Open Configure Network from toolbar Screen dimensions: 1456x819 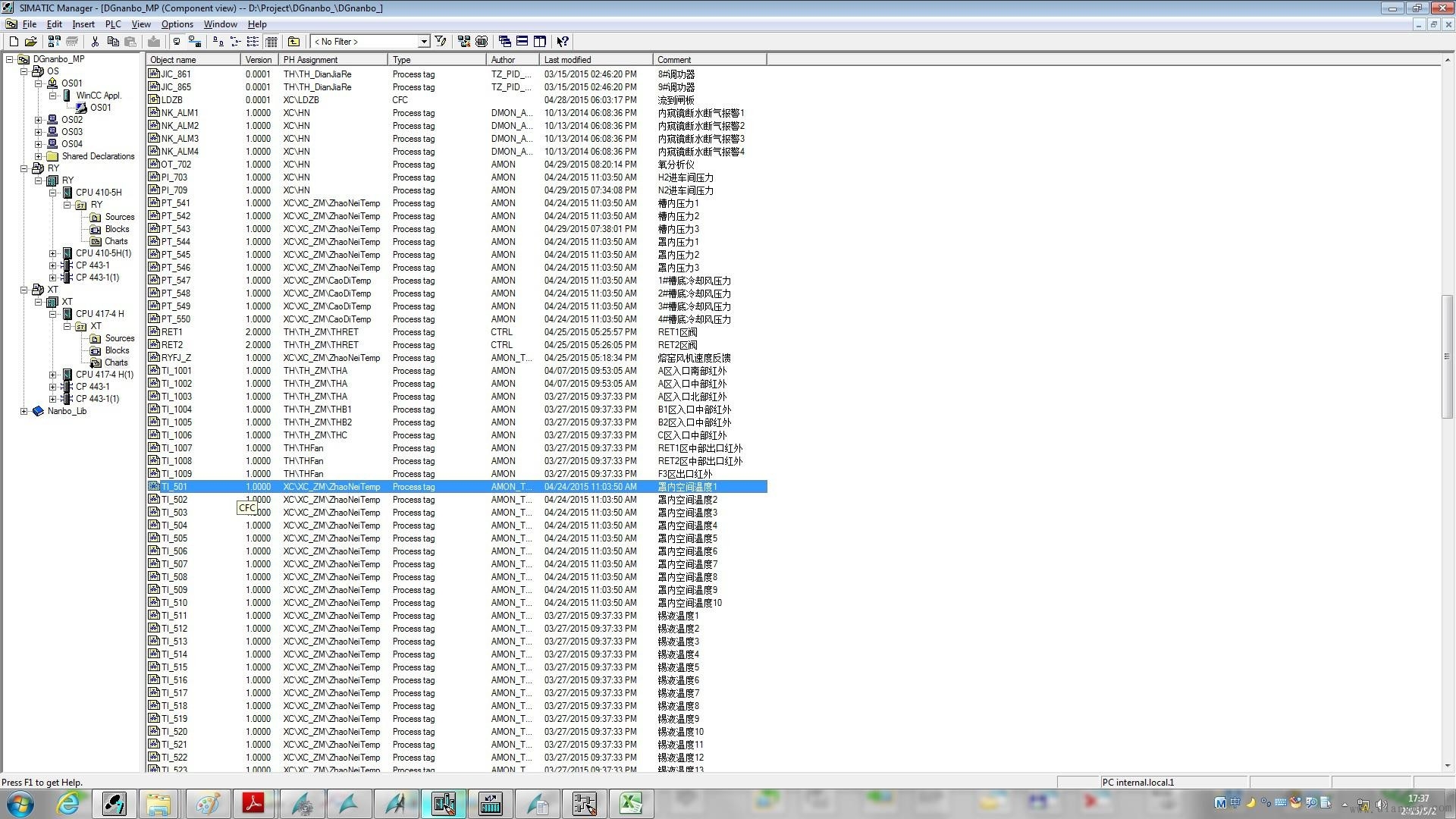coord(464,42)
